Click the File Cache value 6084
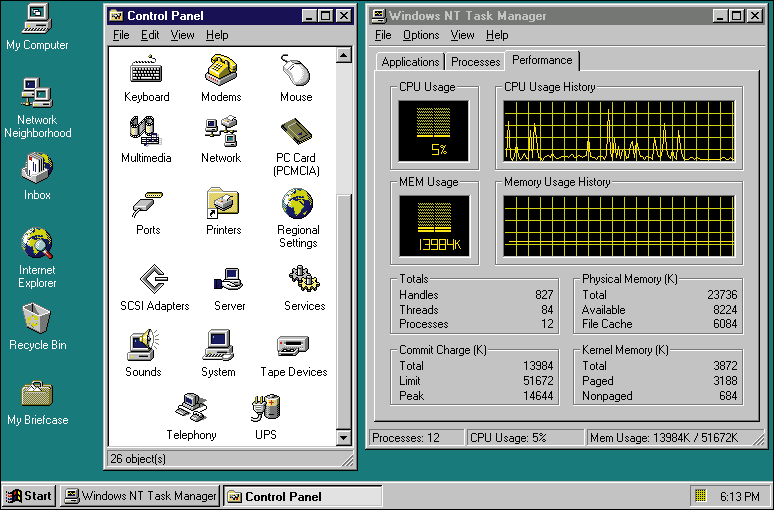Image resolution: width=774 pixels, height=510 pixels. point(725,324)
